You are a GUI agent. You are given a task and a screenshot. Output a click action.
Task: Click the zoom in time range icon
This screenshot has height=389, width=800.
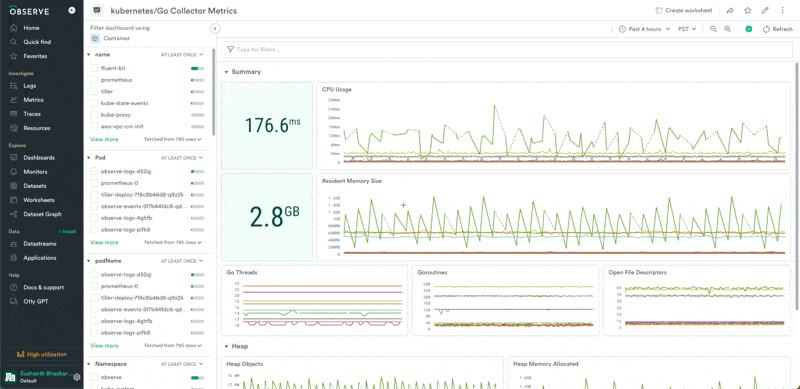coord(728,29)
